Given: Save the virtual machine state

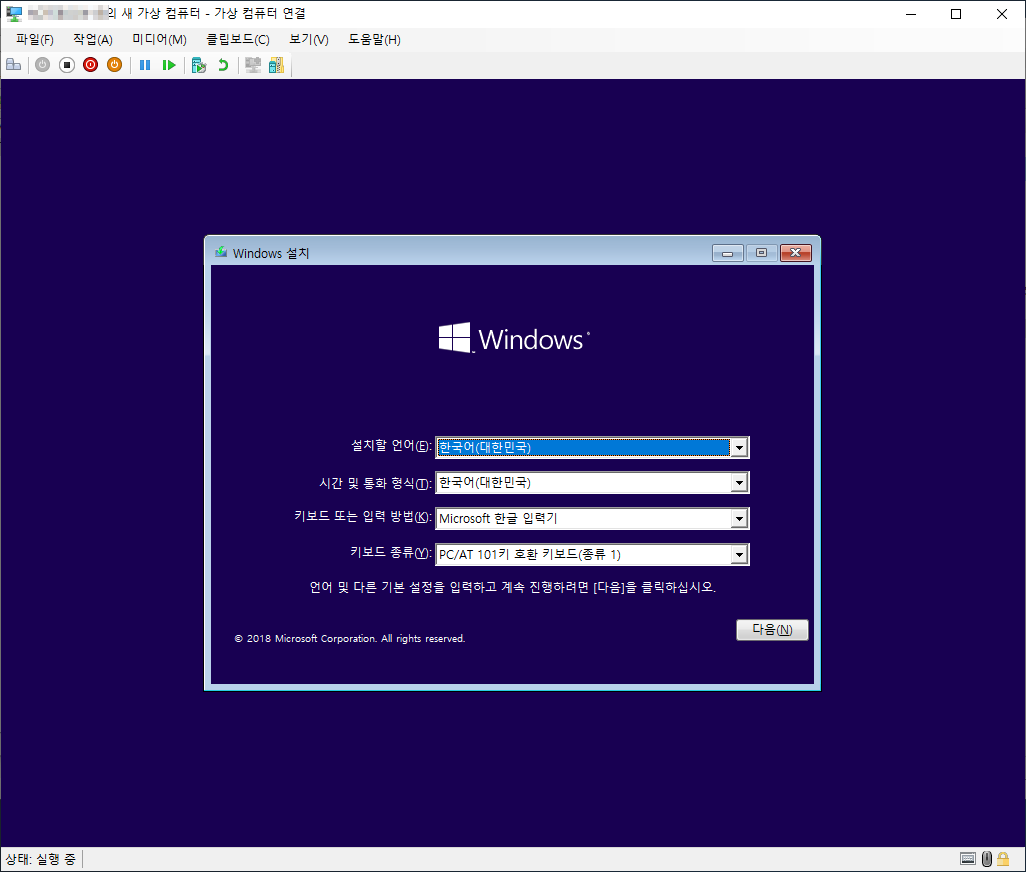Looking at the screenshot, I should pos(114,64).
